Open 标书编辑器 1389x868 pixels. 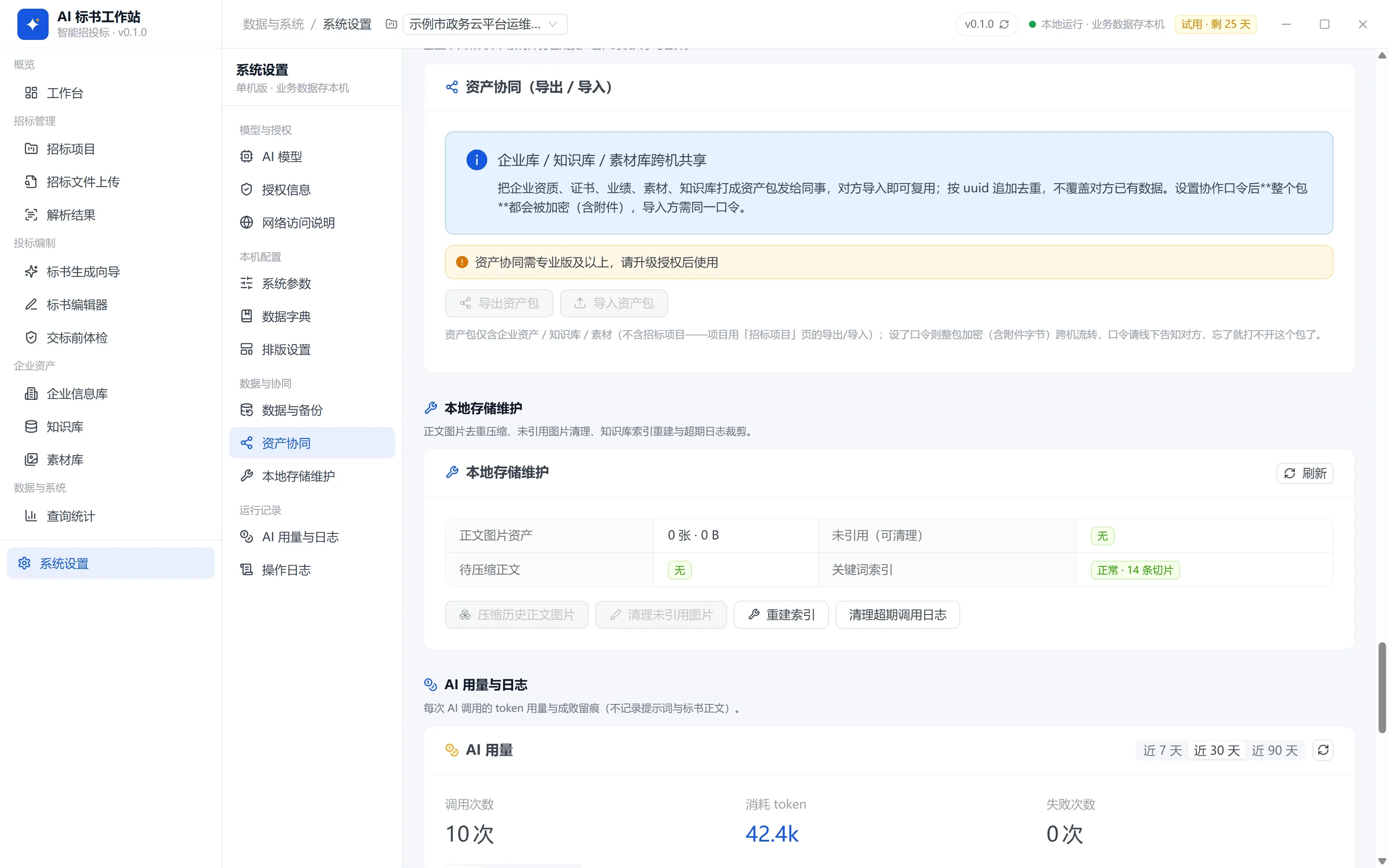111,304
